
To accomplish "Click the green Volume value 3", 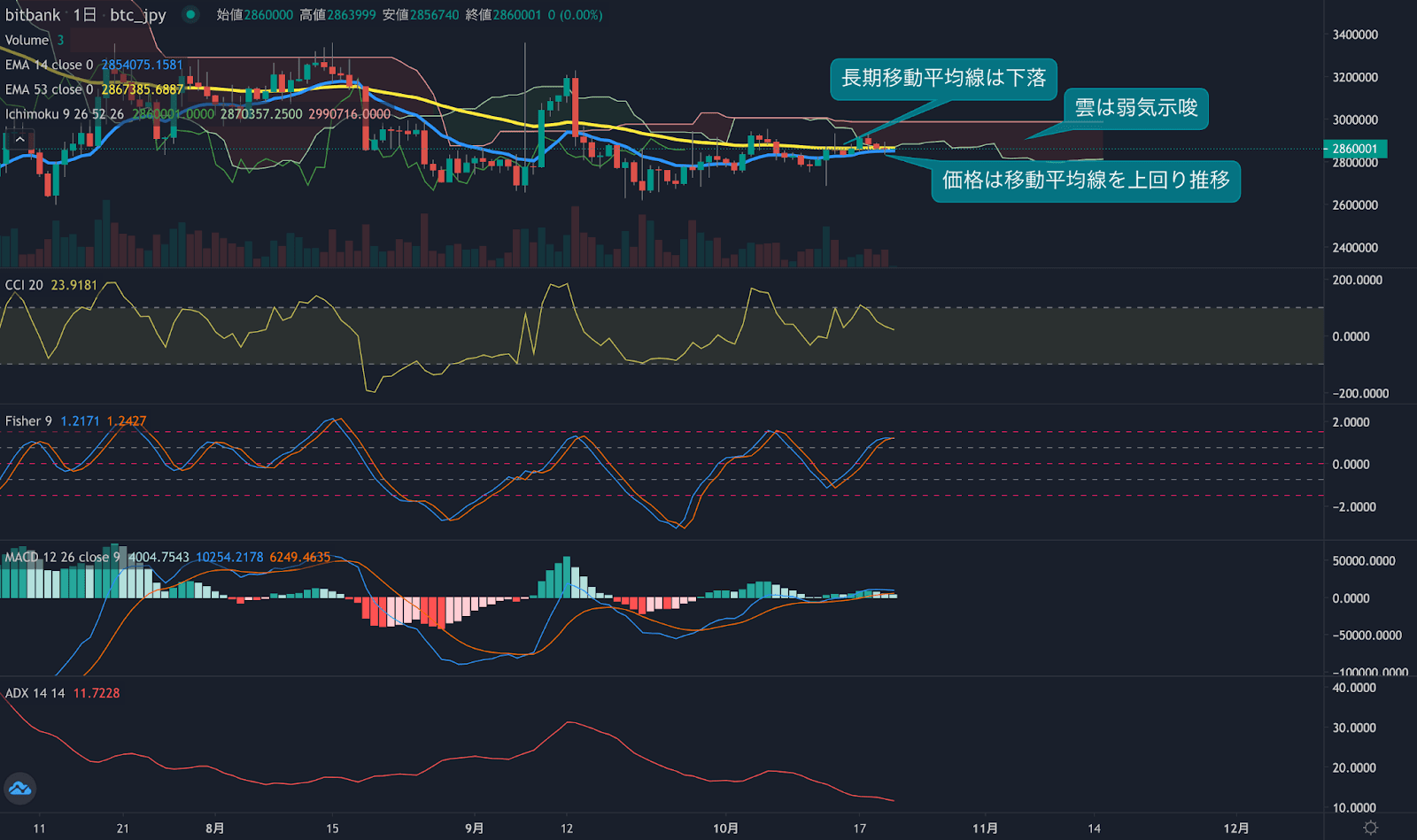I will pos(58,40).
